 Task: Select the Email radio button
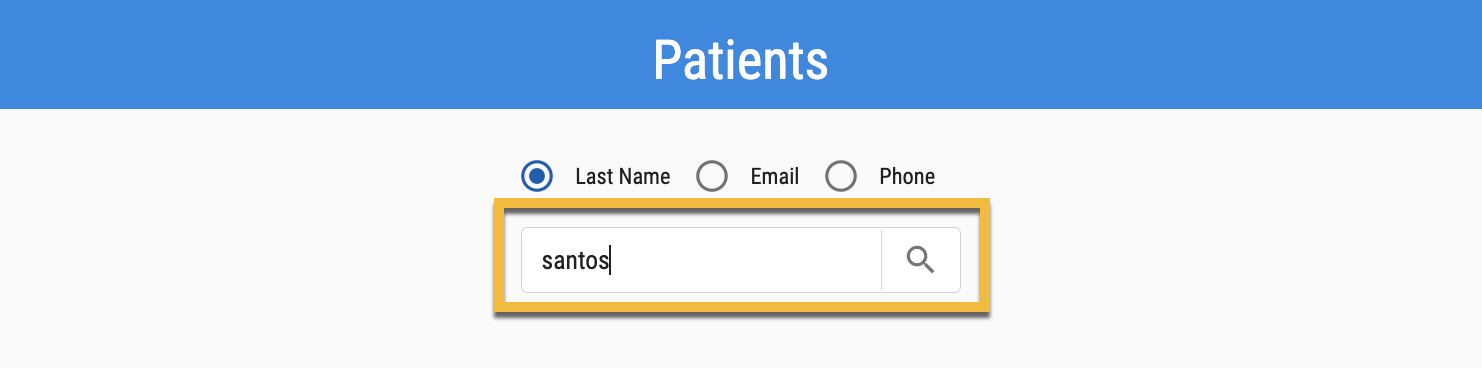tap(712, 176)
